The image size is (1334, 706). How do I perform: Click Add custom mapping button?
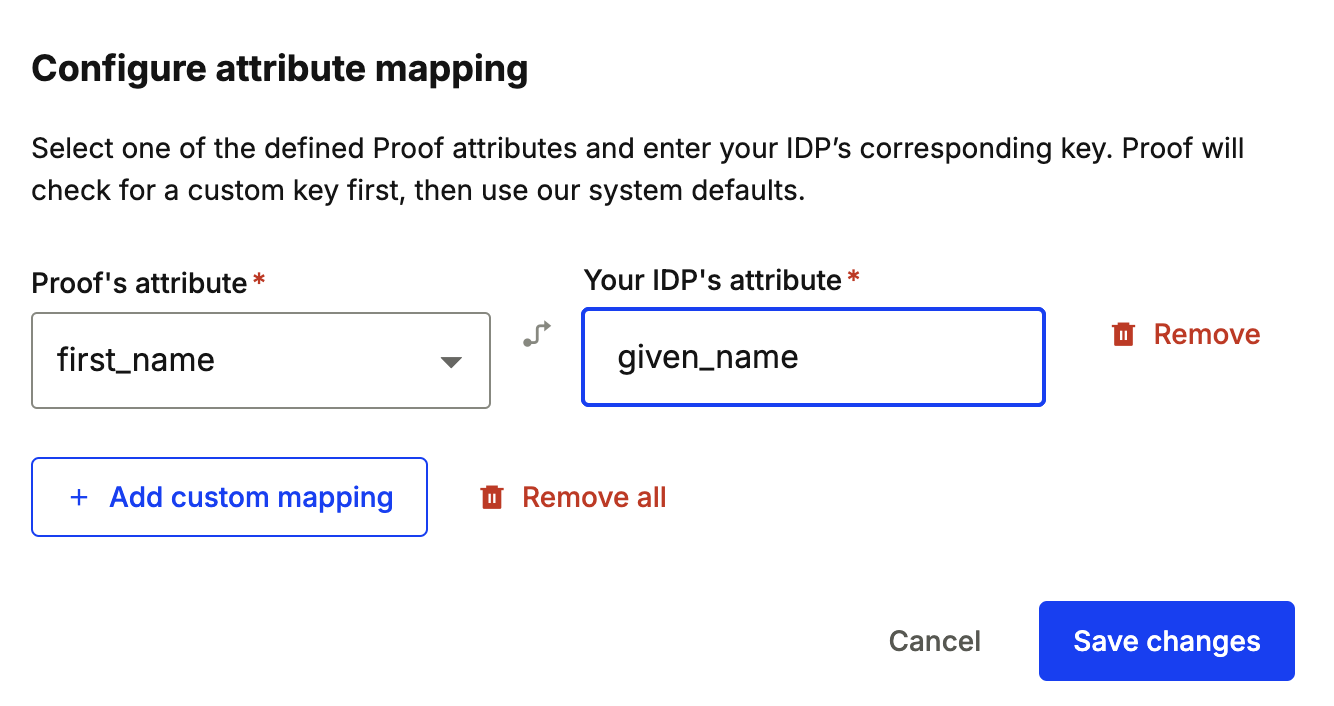click(x=230, y=497)
